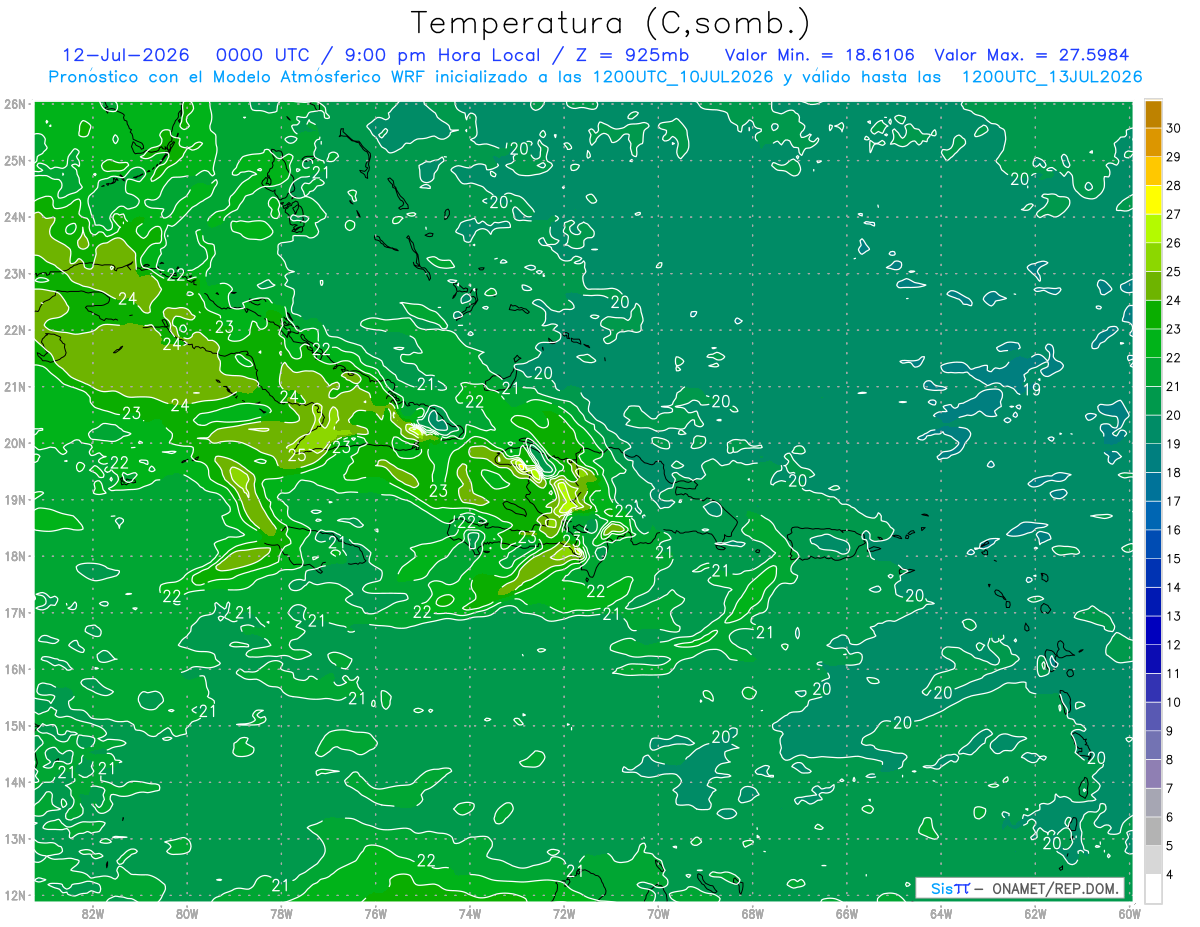Click the color scale value 13
The image size is (1200, 927).
[1174, 616]
